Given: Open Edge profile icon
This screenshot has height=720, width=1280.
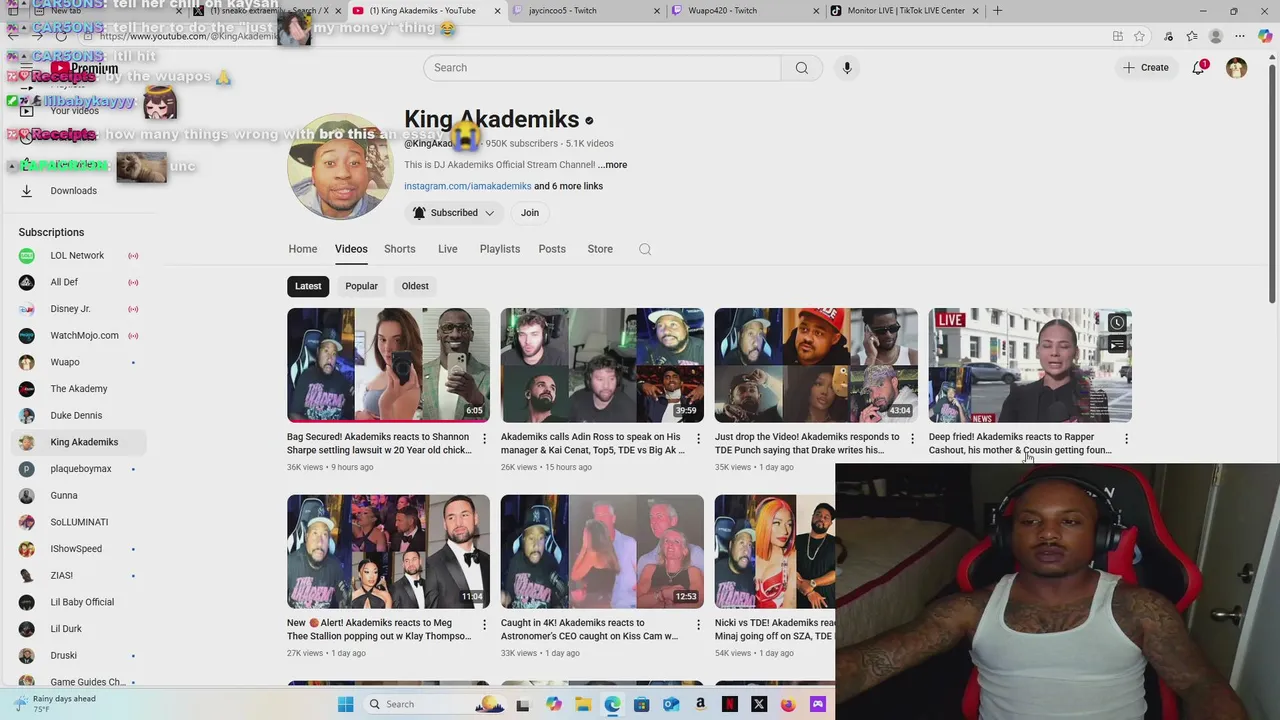Looking at the screenshot, I should pyautogui.click(x=1216, y=37).
